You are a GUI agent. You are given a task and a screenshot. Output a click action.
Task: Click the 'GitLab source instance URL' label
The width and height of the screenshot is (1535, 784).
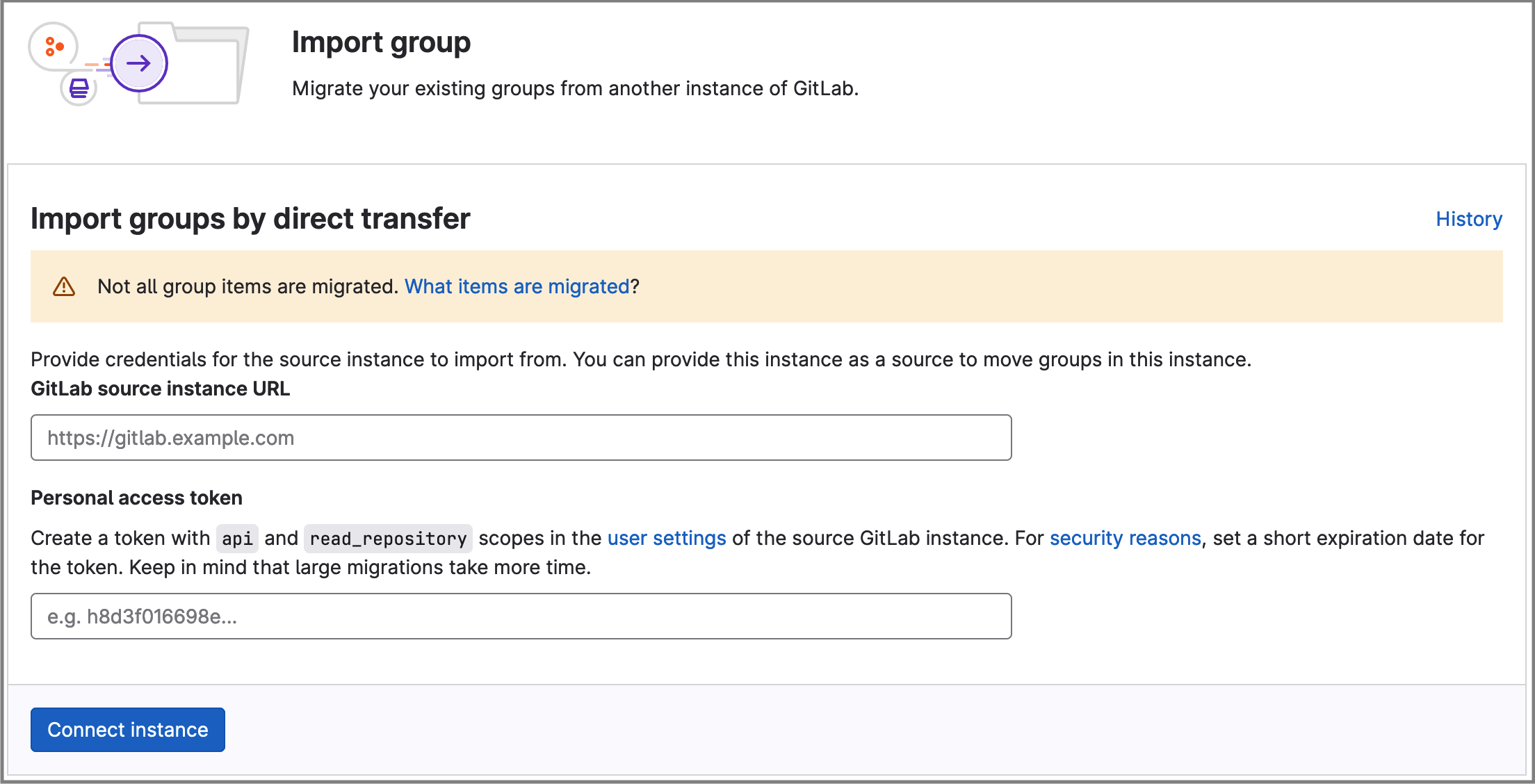tap(161, 389)
